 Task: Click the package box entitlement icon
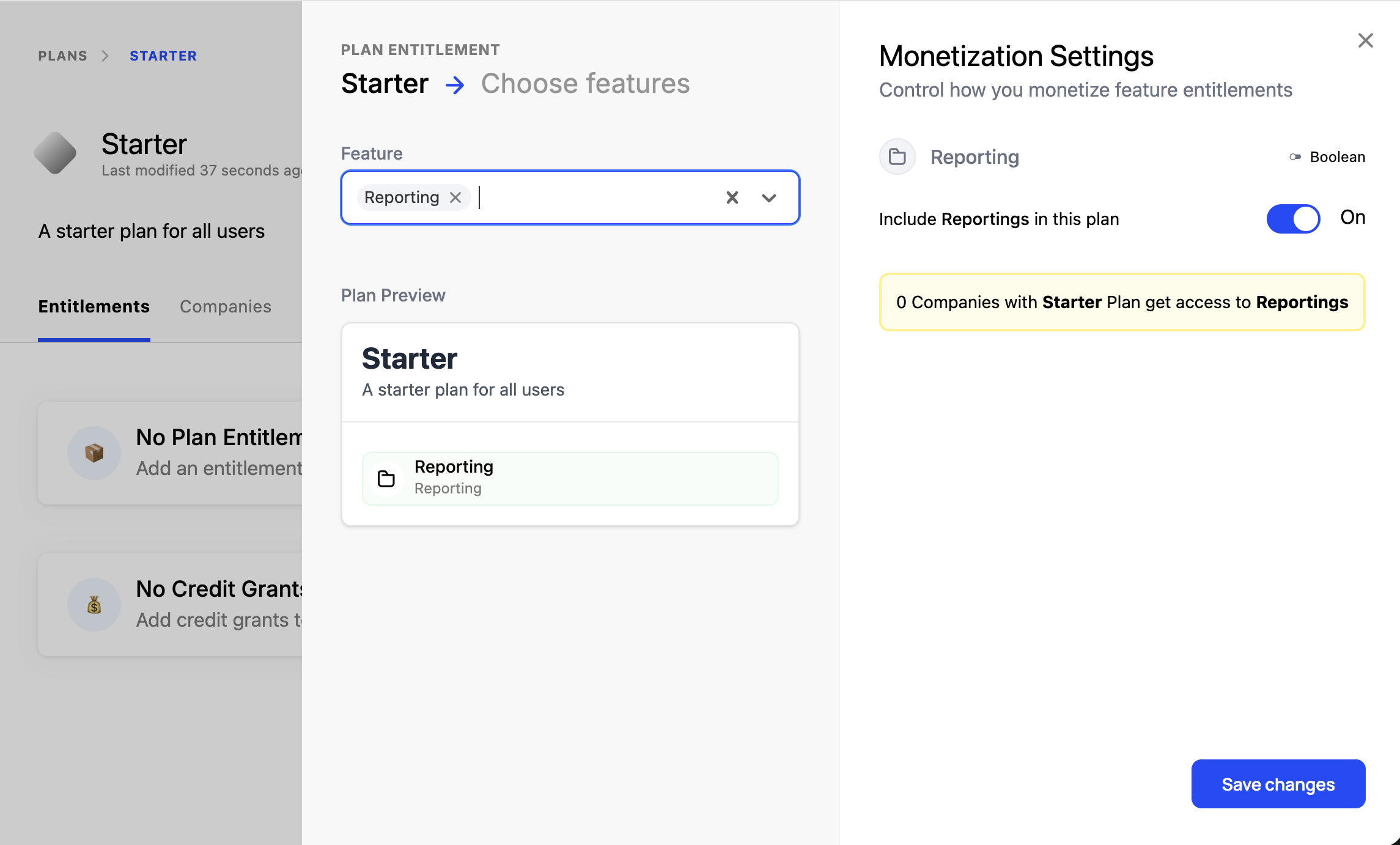coord(94,453)
